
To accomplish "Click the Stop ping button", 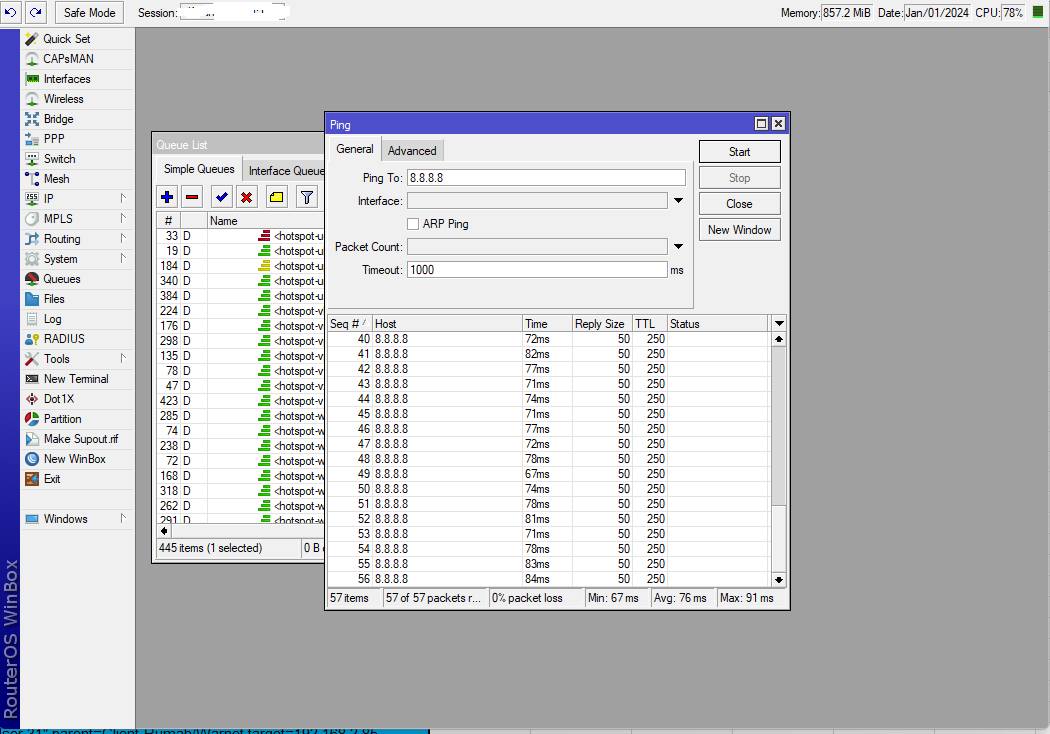I will (x=739, y=178).
